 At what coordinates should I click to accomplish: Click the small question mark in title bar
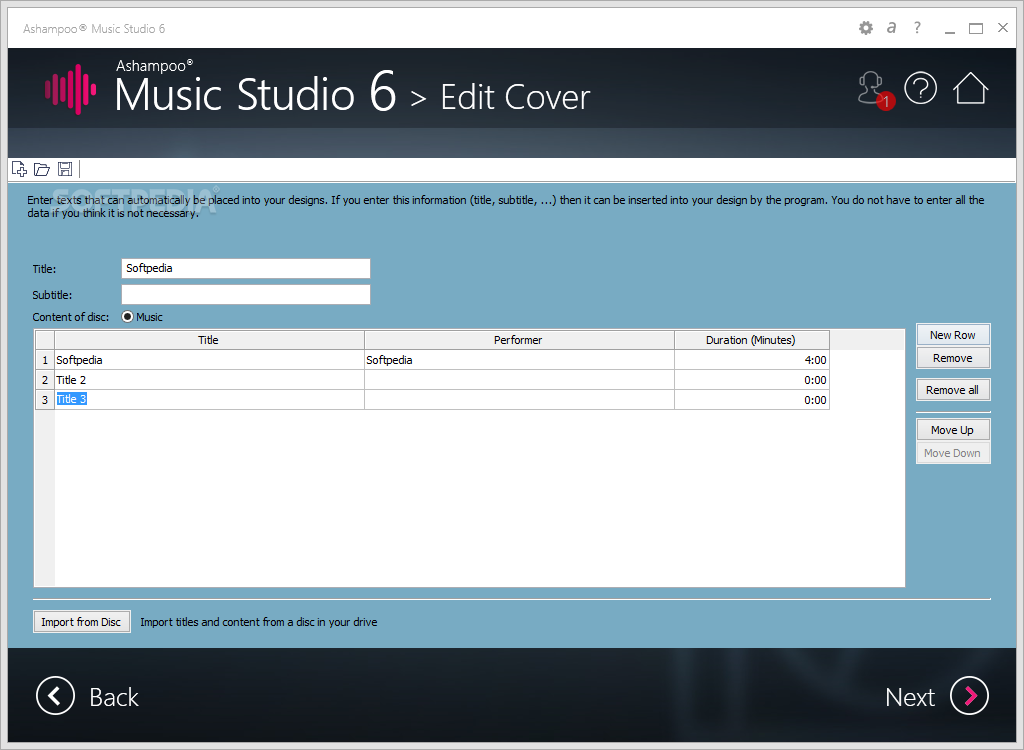pos(917,27)
